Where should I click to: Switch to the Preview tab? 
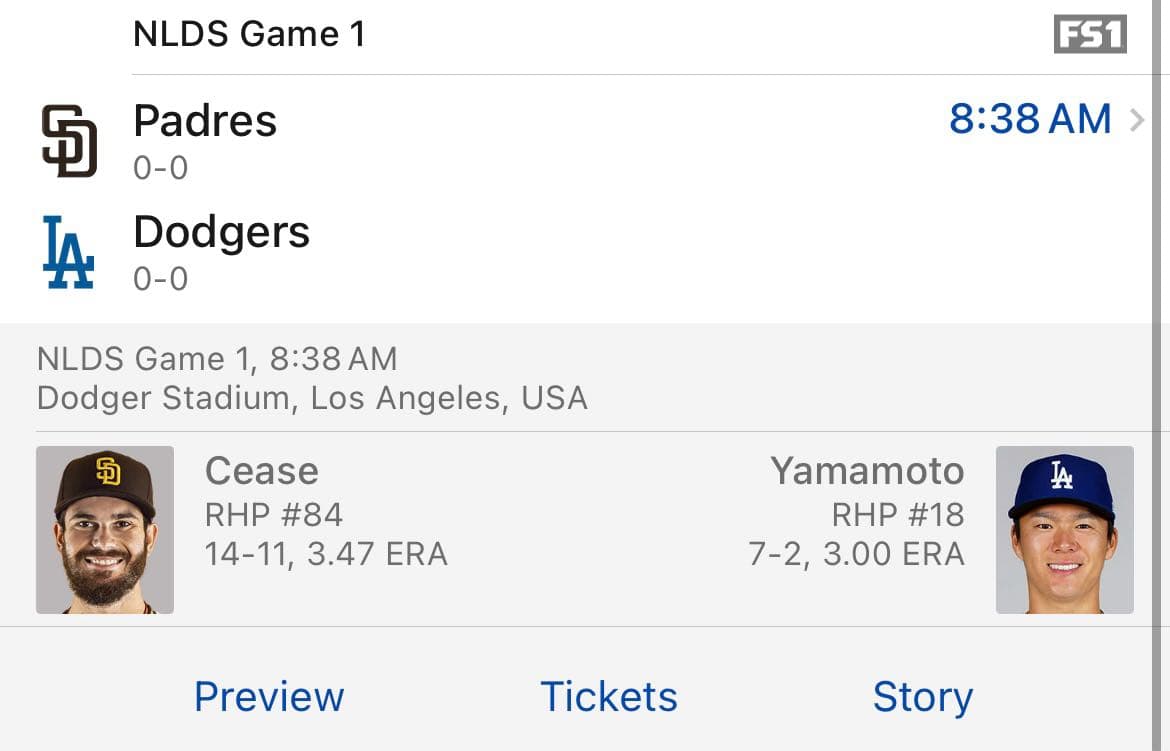(269, 696)
